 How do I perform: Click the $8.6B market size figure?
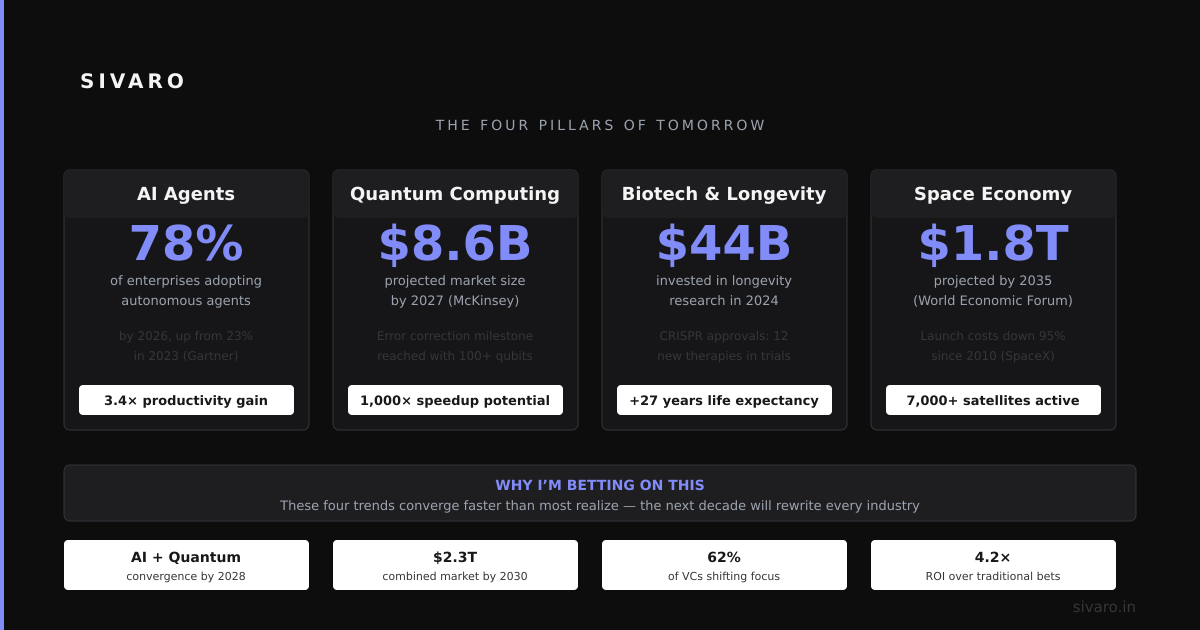click(455, 244)
